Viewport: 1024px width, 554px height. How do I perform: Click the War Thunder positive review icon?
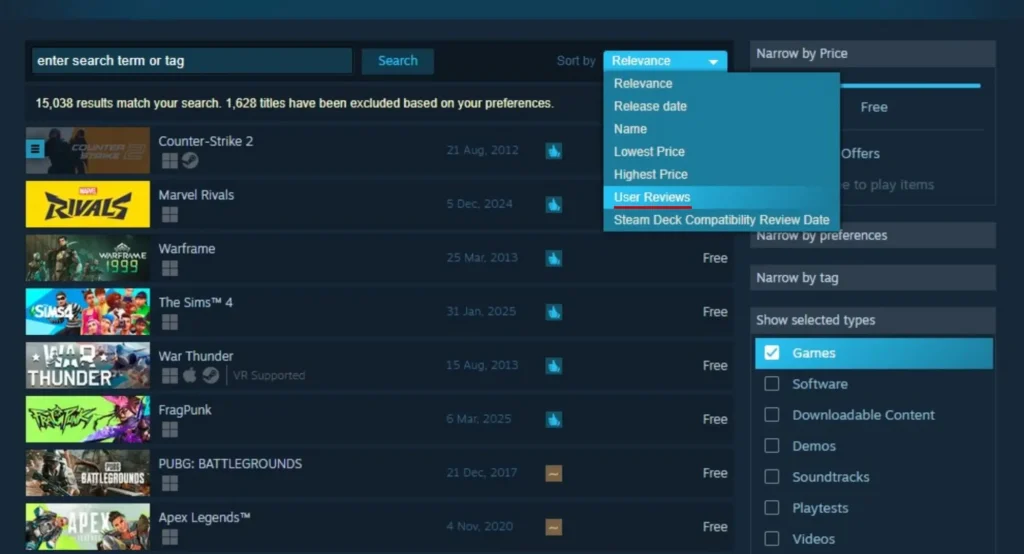coord(554,366)
